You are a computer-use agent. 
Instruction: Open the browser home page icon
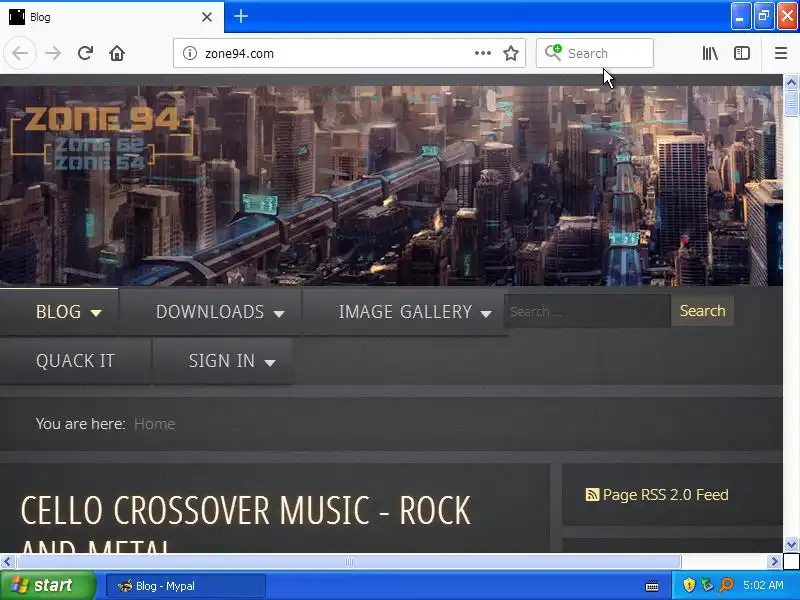(117, 53)
